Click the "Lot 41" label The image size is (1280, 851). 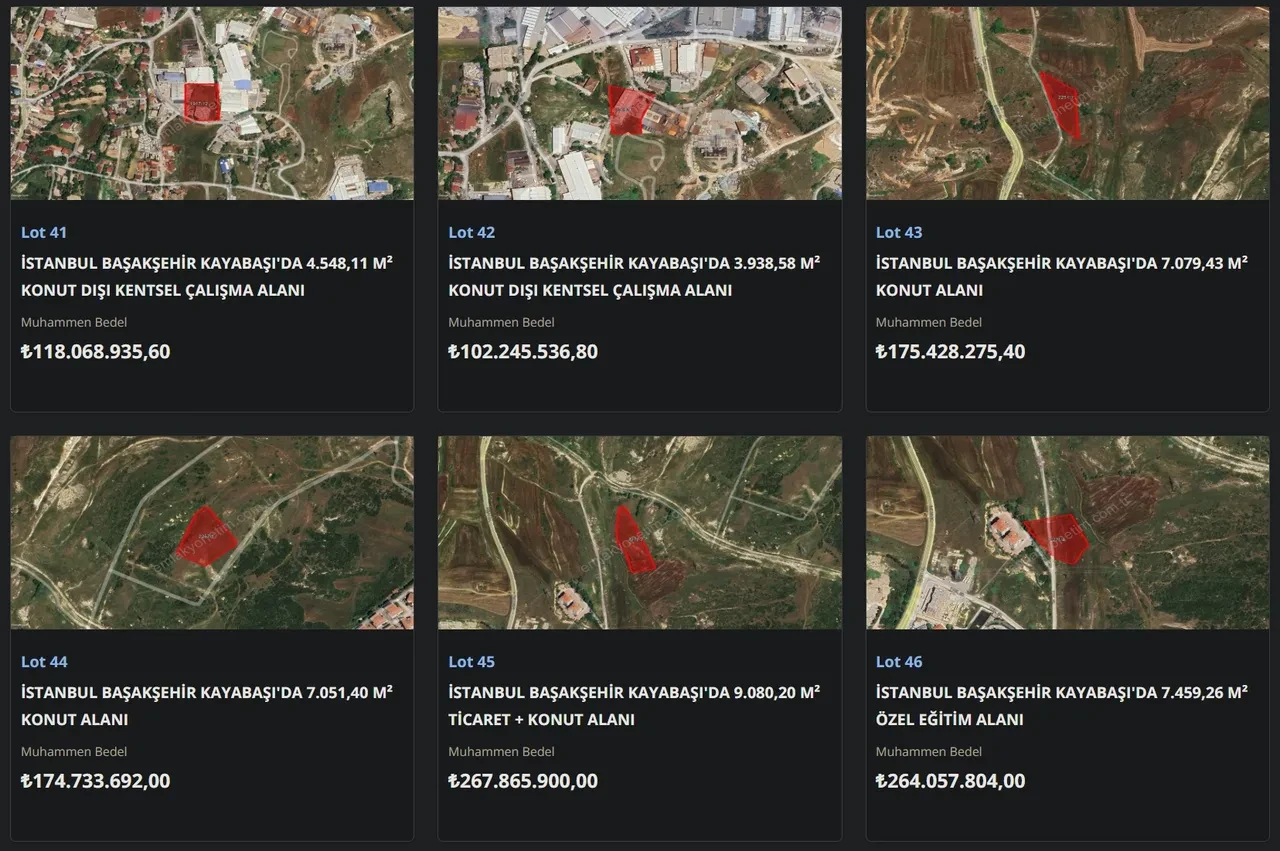[44, 232]
